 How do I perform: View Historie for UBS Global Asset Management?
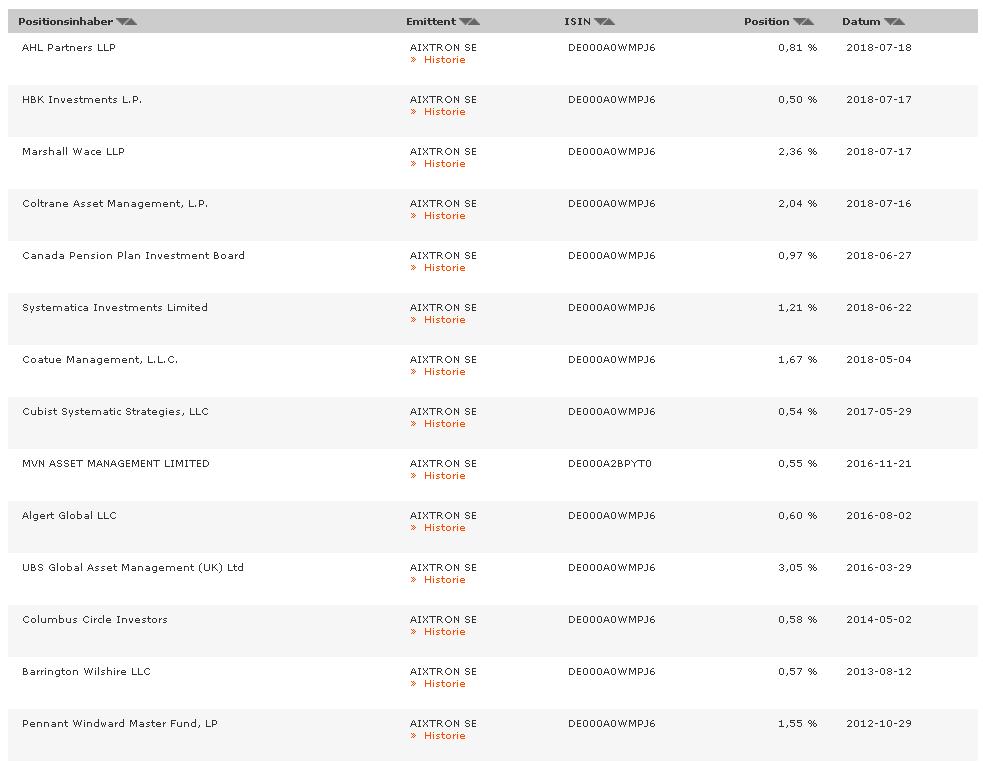[x=444, y=580]
